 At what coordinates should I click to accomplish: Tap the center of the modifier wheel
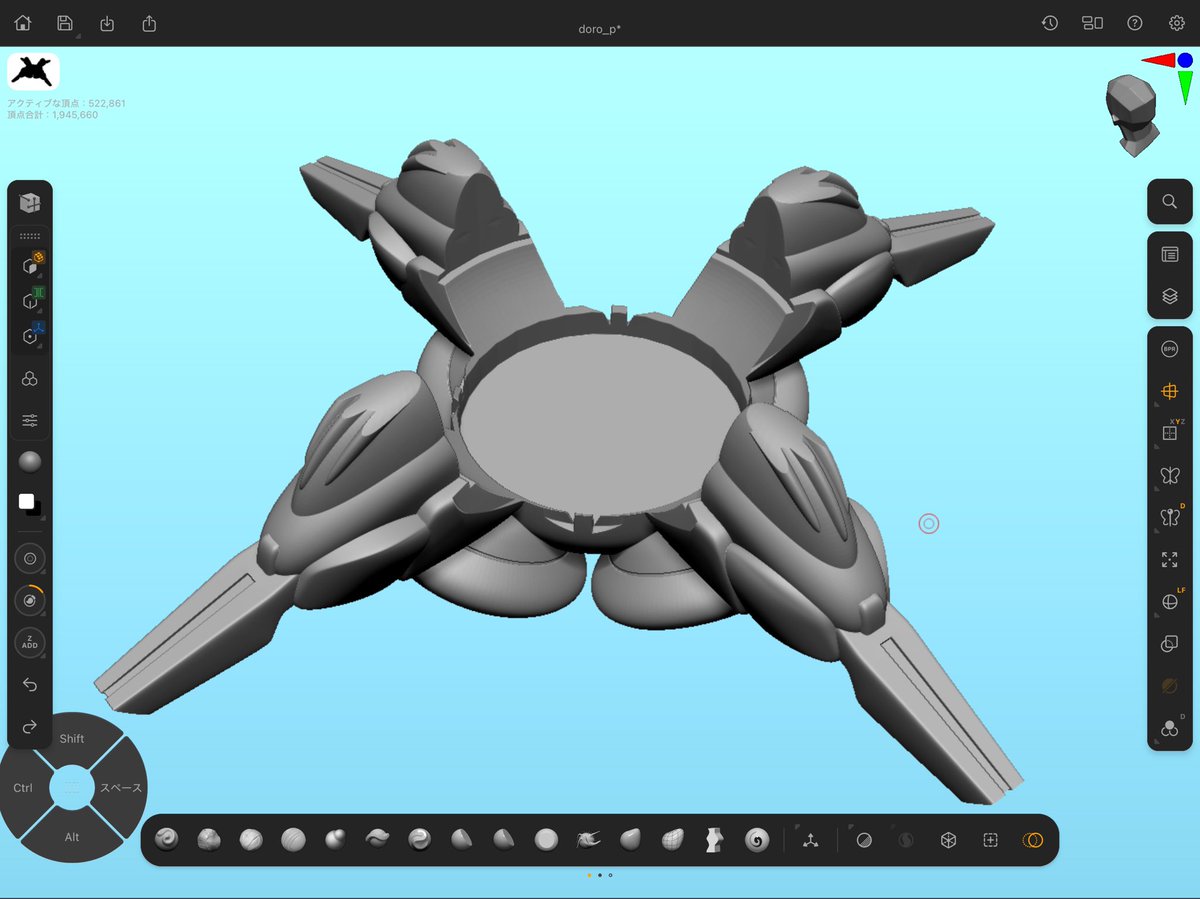(72, 788)
